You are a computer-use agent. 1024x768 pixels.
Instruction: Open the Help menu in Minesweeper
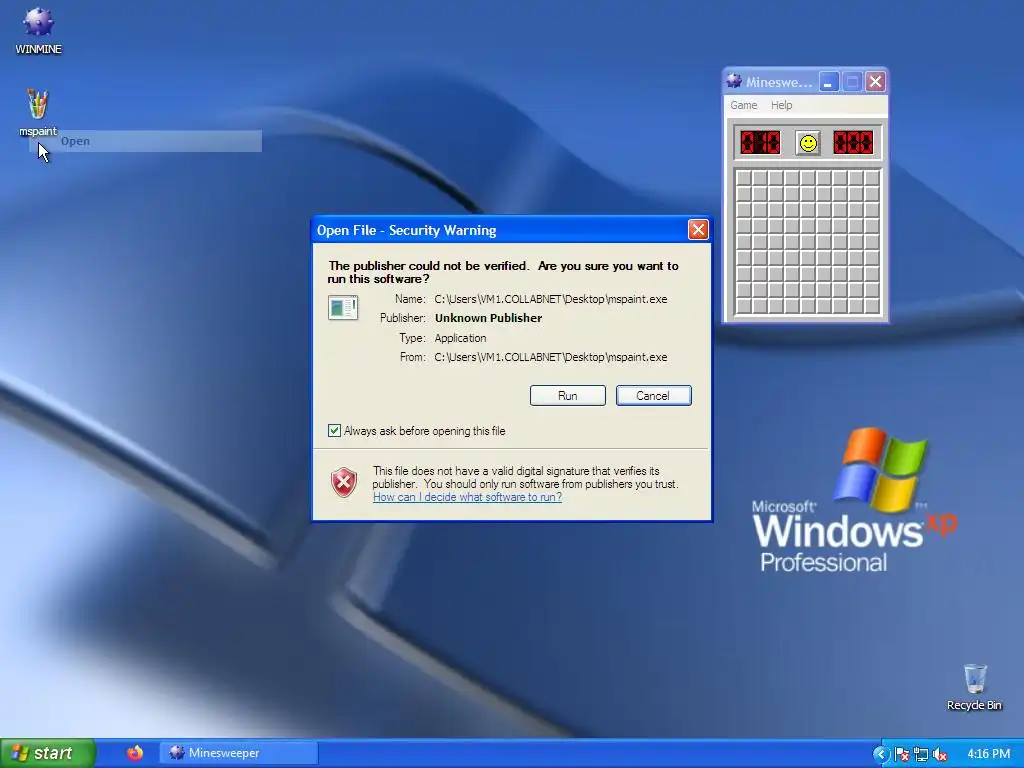(x=781, y=105)
